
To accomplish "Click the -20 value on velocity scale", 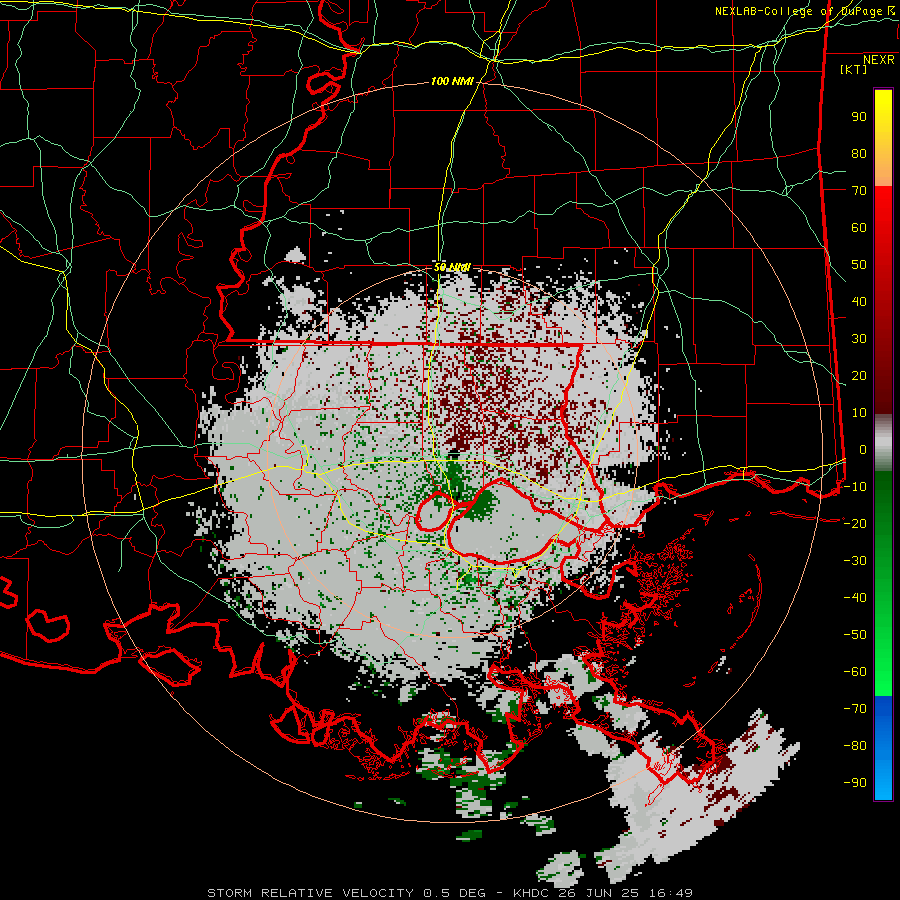I will point(855,523).
